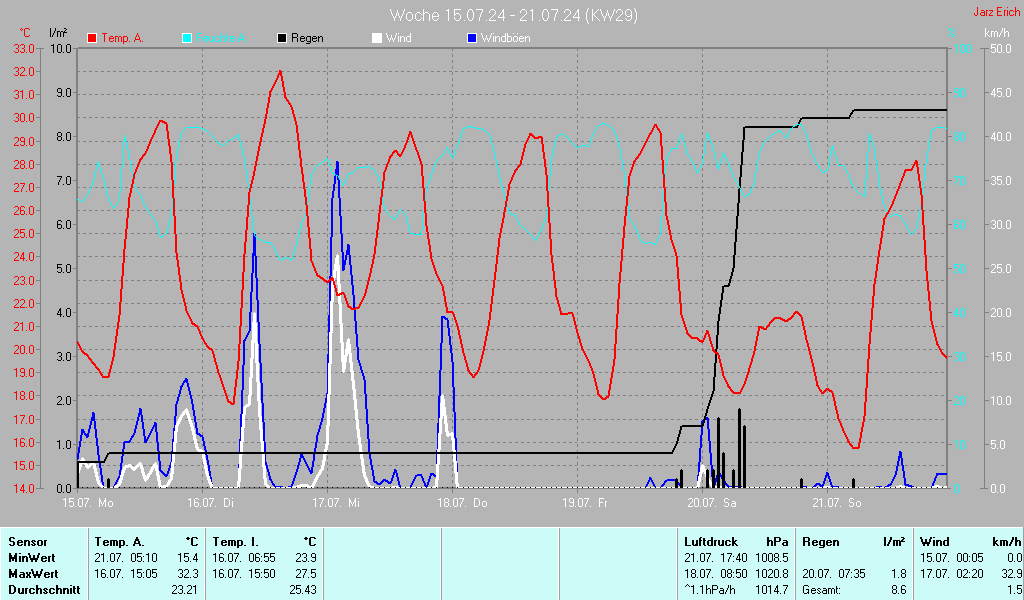Click the Temp. I. column header

(x=265, y=542)
